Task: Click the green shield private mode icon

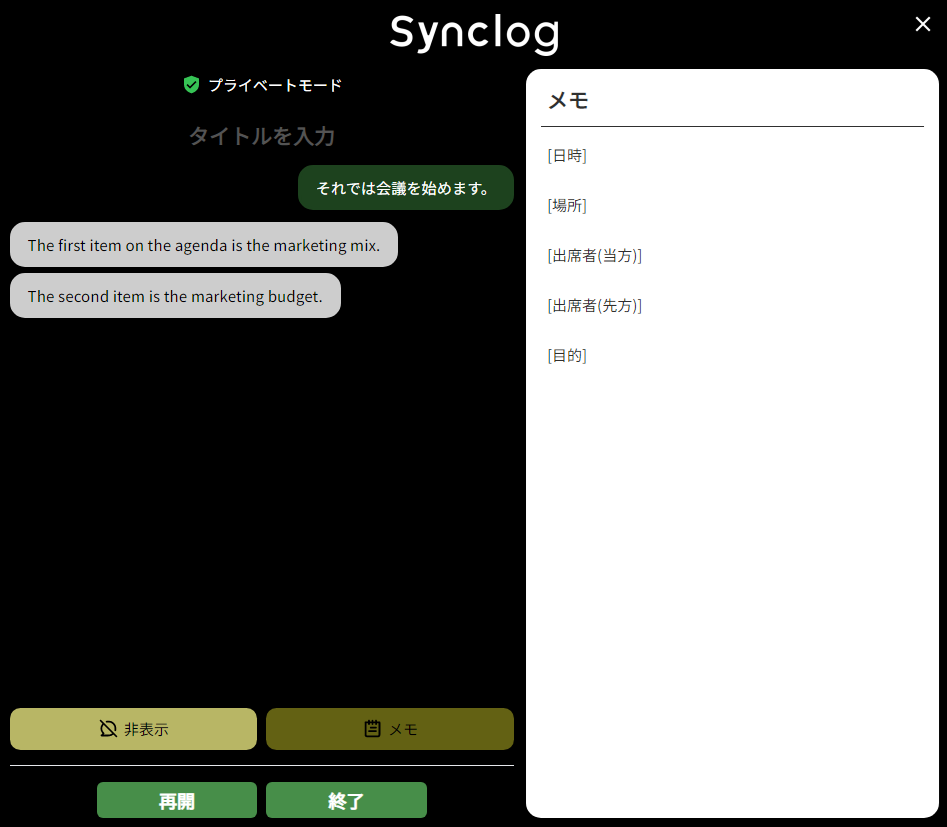Action: click(x=191, y=85)
